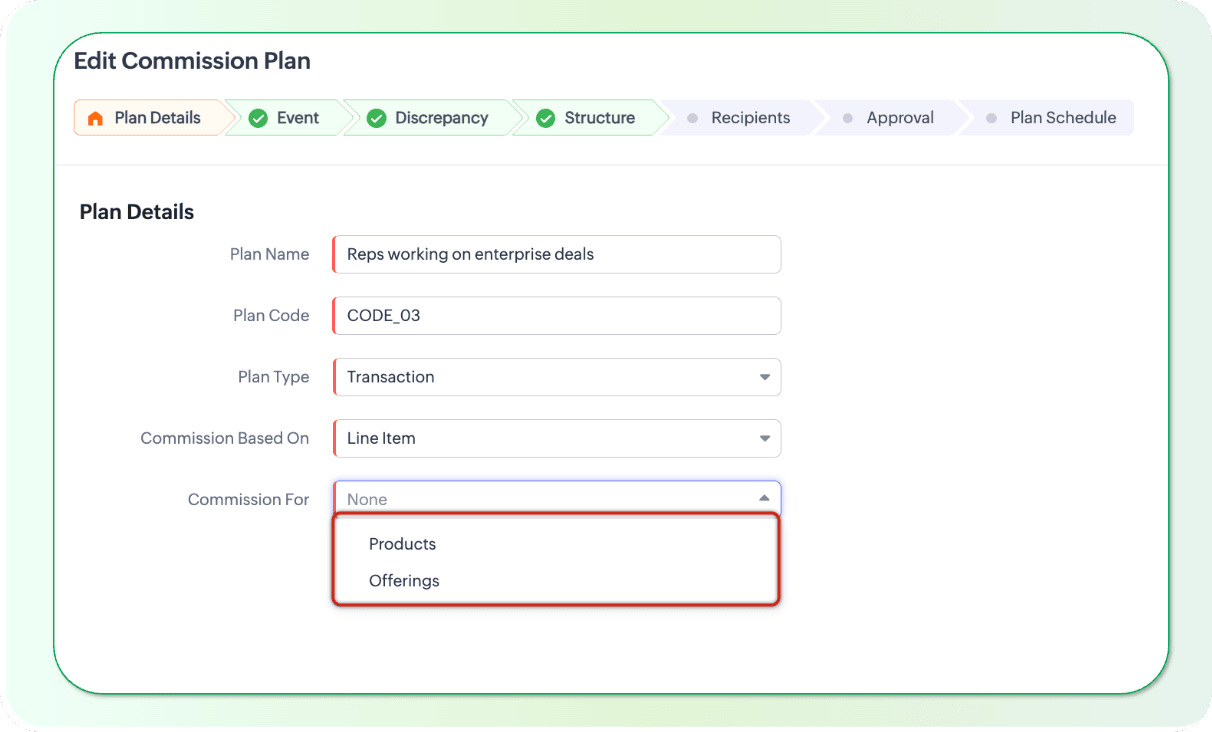1212x732 pixels.
Task: Click the Transaction value in Plan Type
Action: pos(390,377)
